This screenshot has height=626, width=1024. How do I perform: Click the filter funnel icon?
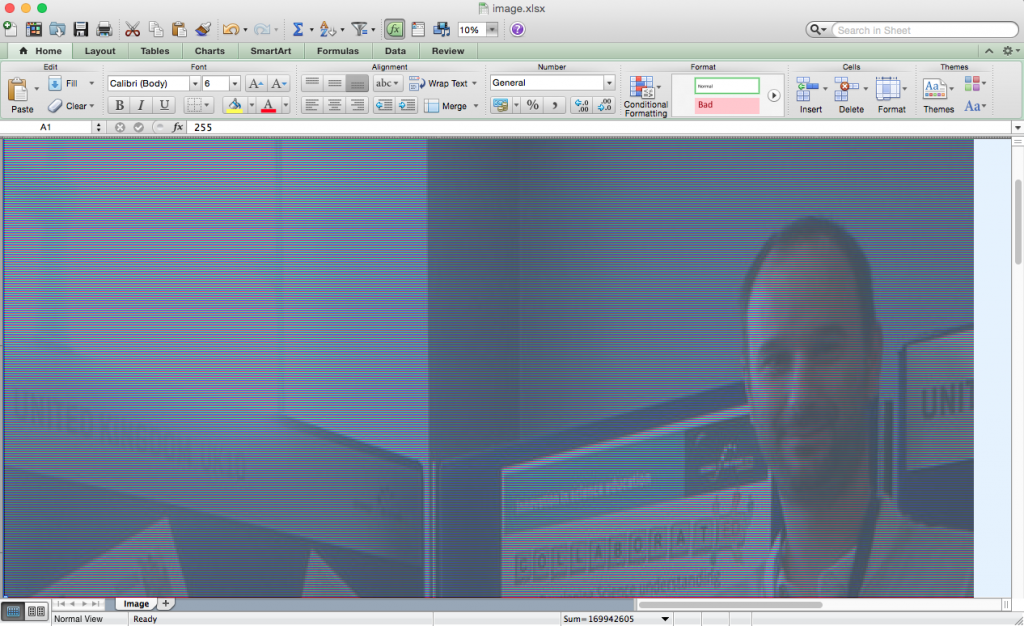tap(359, 29)
